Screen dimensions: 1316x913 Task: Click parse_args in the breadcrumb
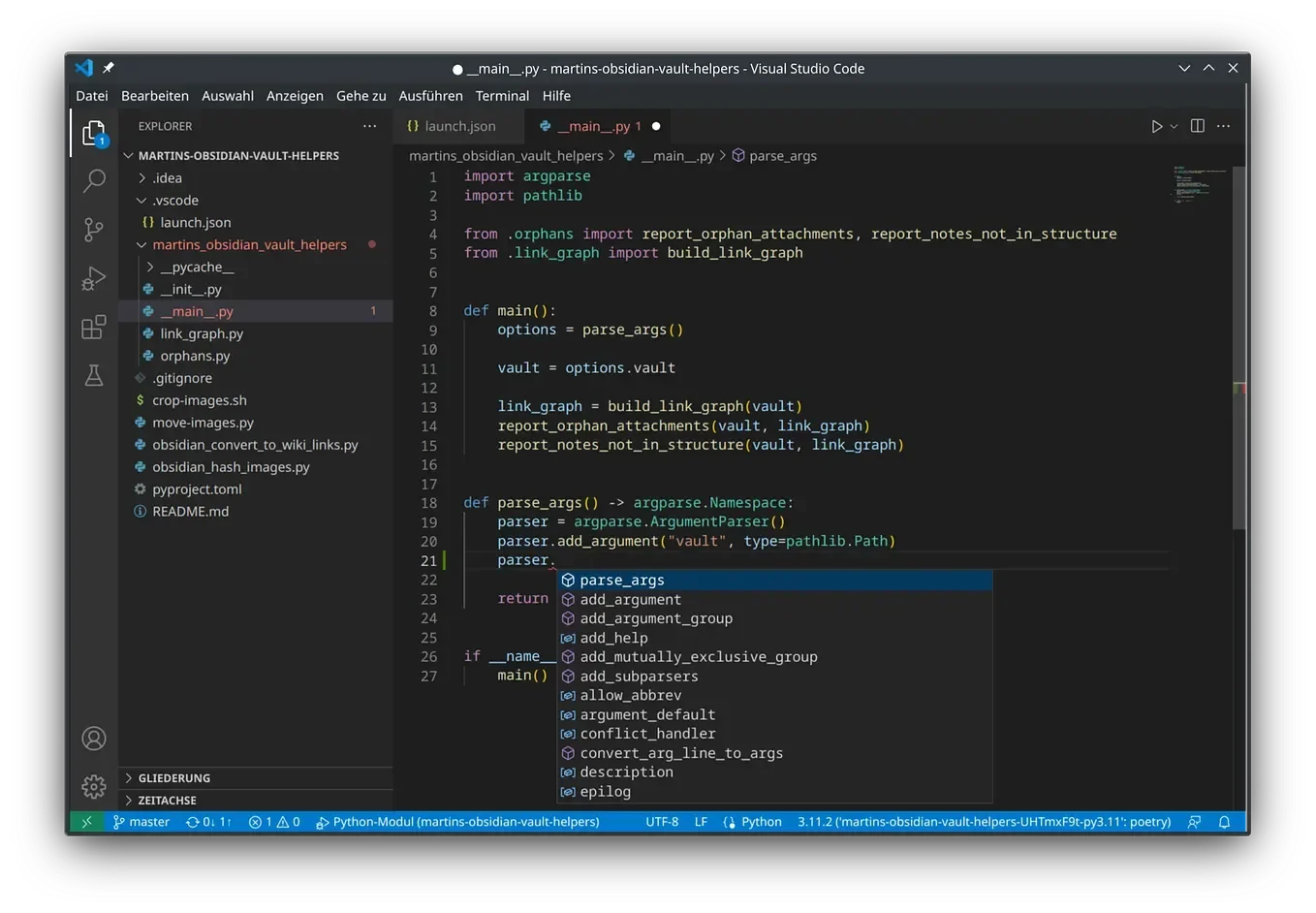[783, 156]
